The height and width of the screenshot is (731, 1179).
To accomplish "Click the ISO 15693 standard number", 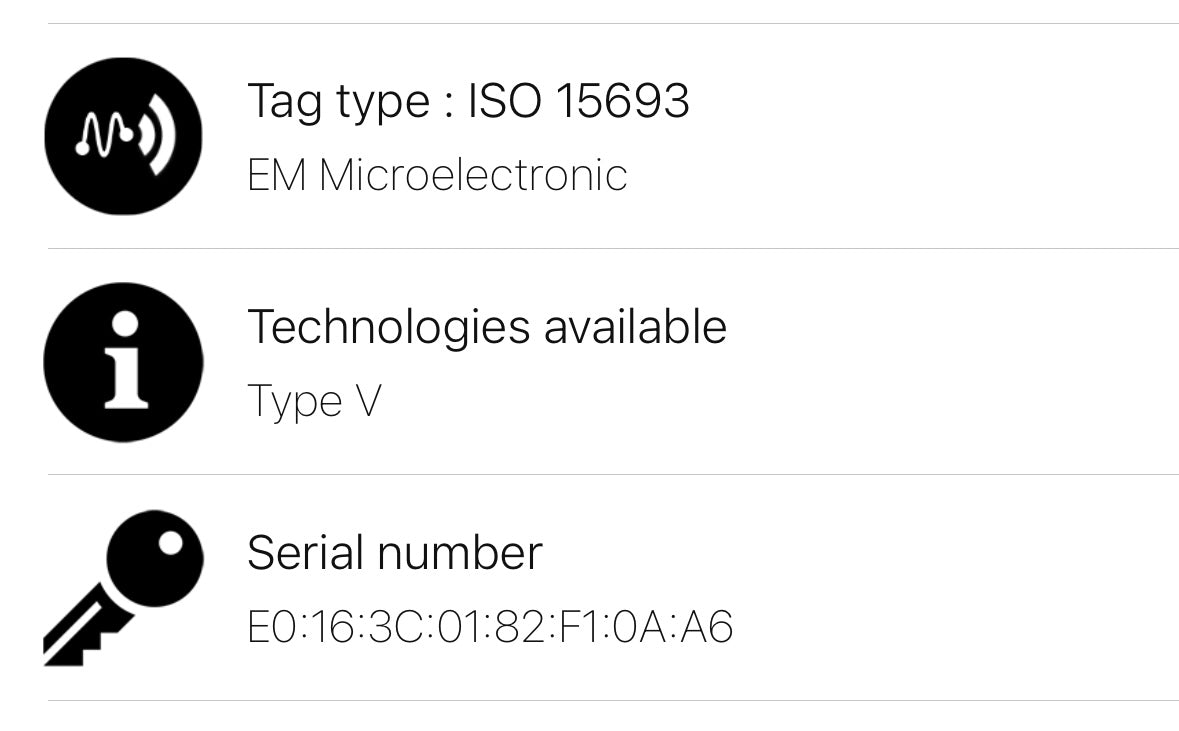I will click(x=578, y=101).
